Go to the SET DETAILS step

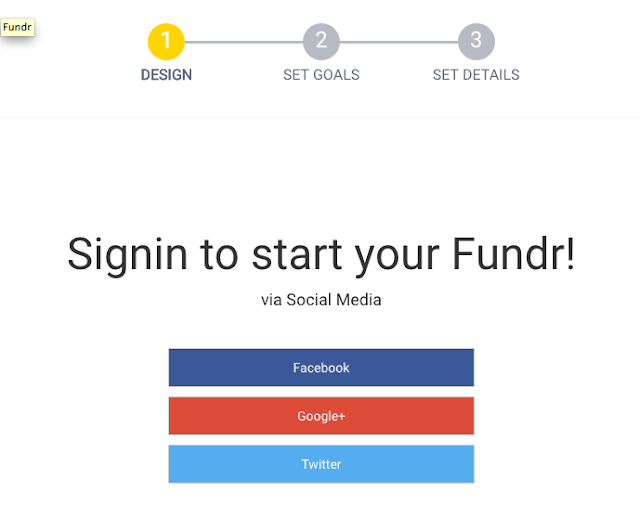point(476,75)
